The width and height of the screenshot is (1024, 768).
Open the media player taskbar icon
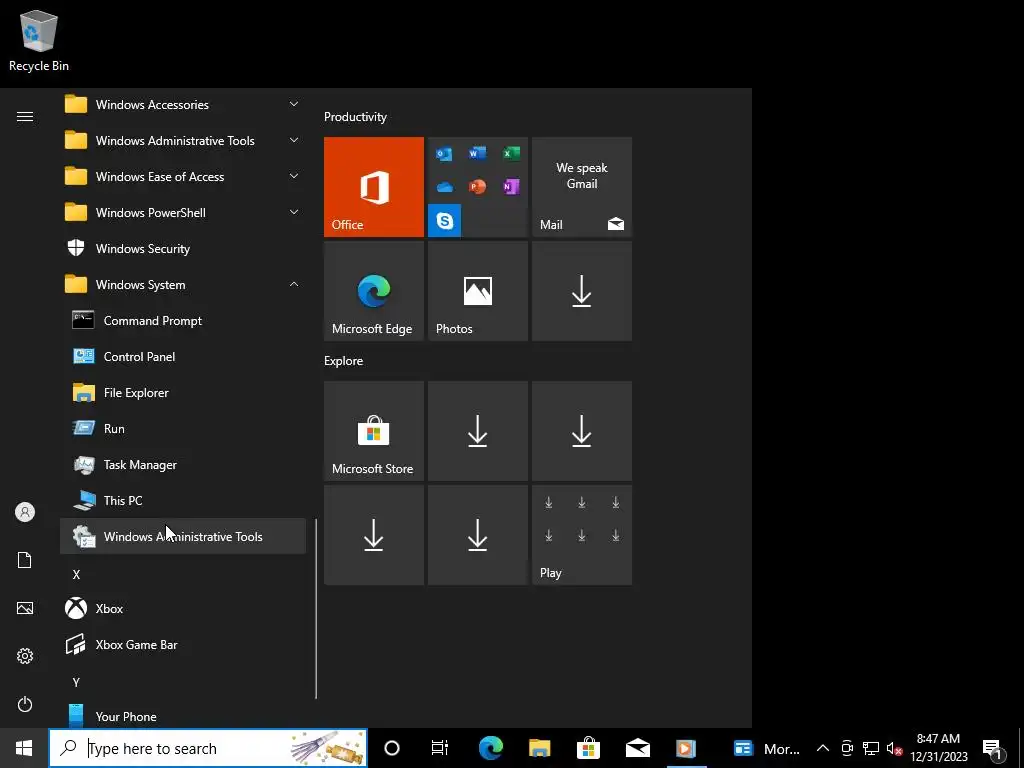686,748
